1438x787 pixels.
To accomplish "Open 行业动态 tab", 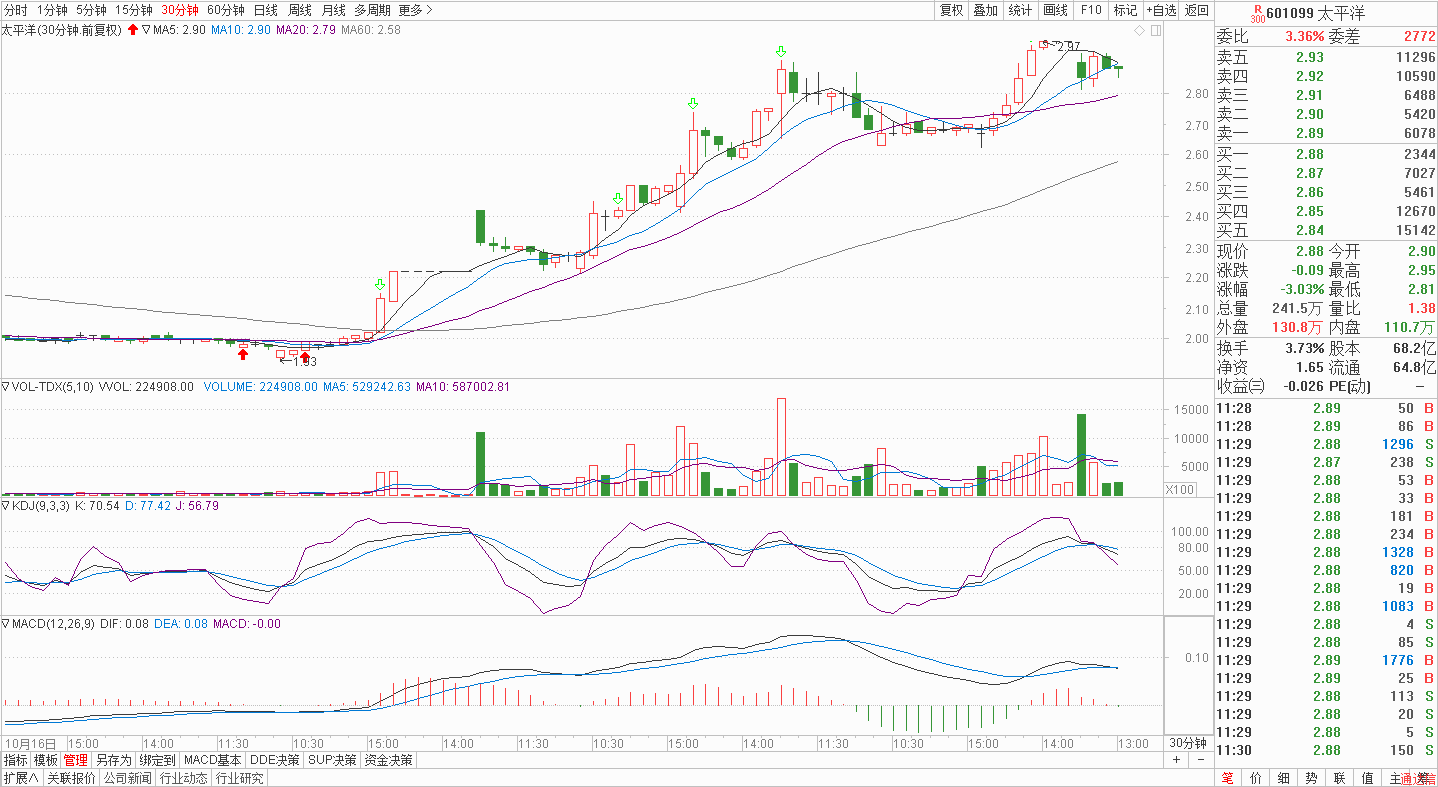I will coord(183,778).
